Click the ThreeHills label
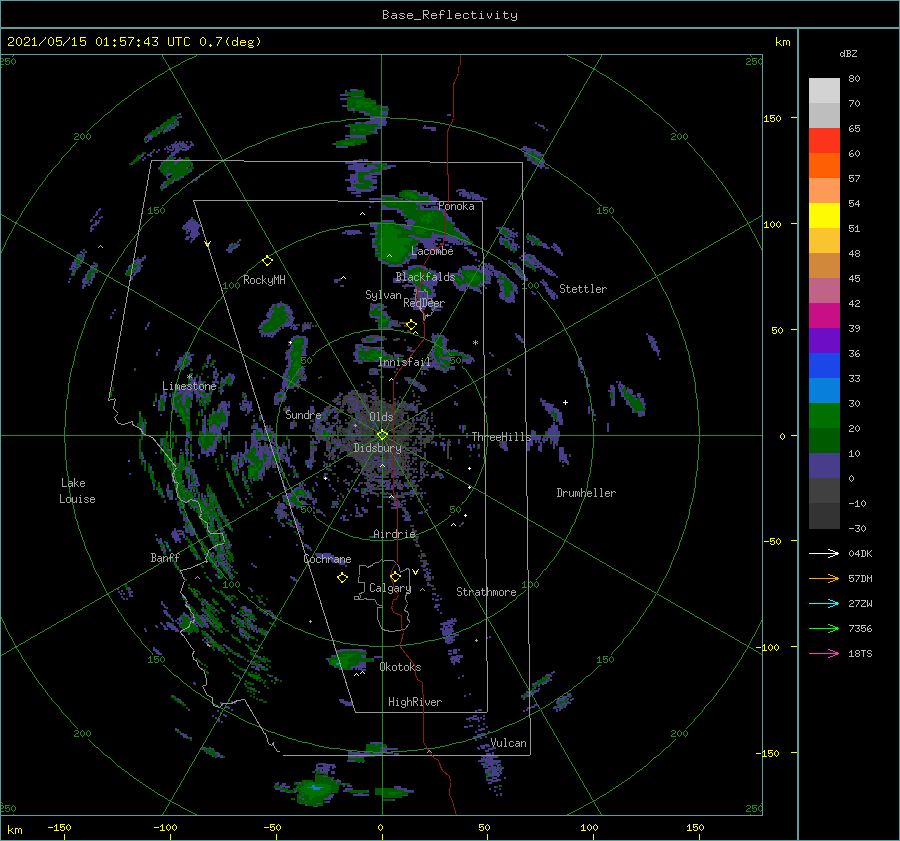 click(502, 437)
